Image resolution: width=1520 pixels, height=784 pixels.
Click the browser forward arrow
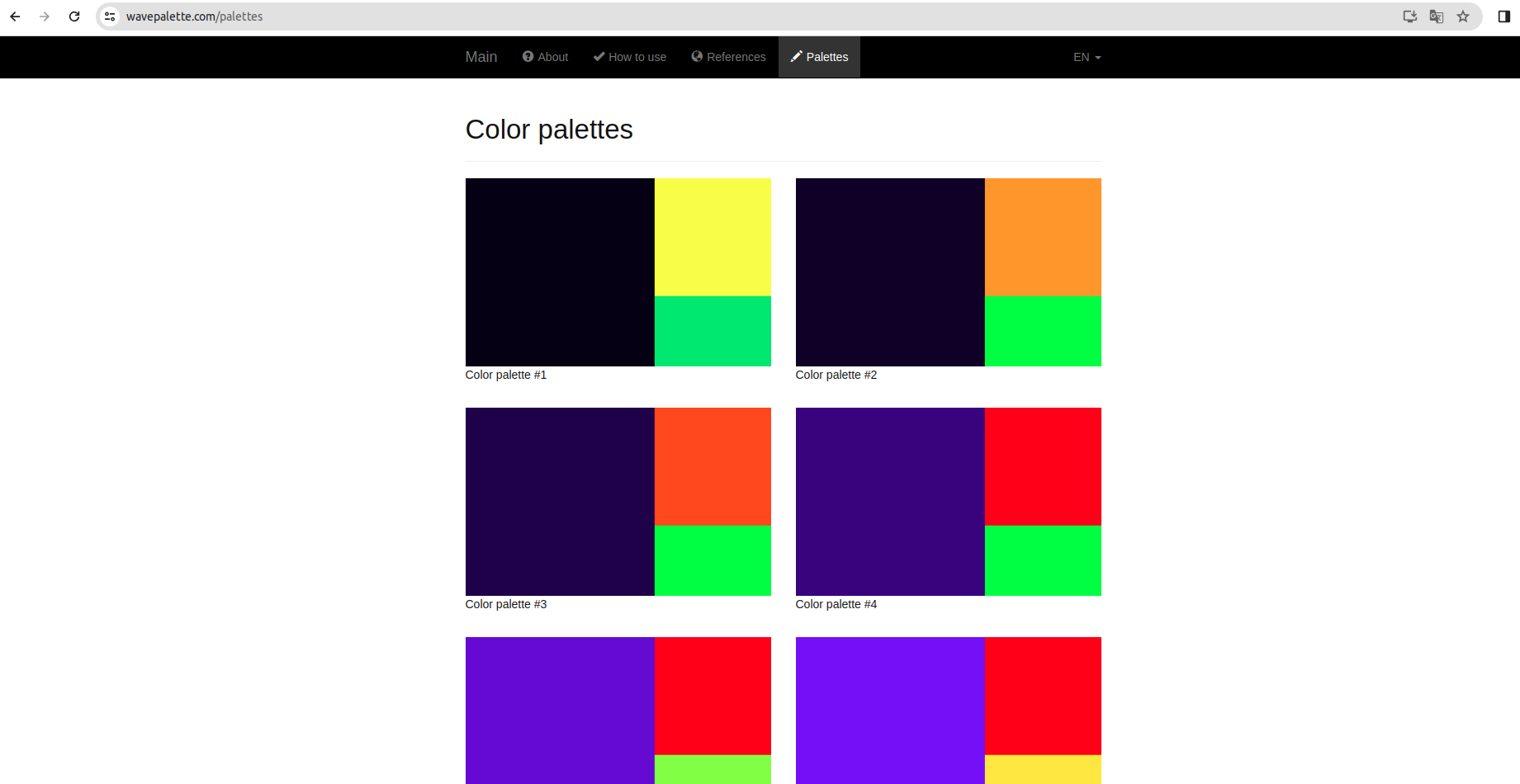pos(45,17)
